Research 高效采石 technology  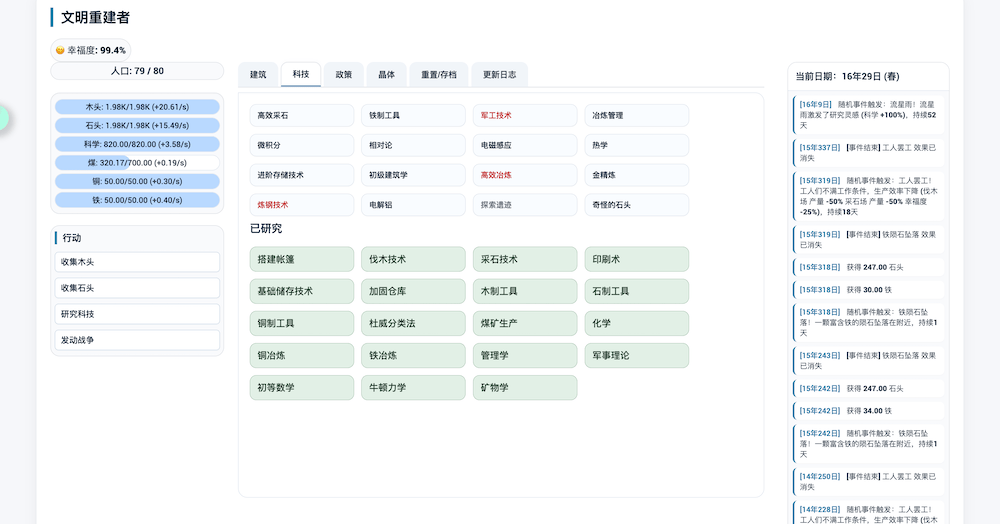tap(302, 116)
